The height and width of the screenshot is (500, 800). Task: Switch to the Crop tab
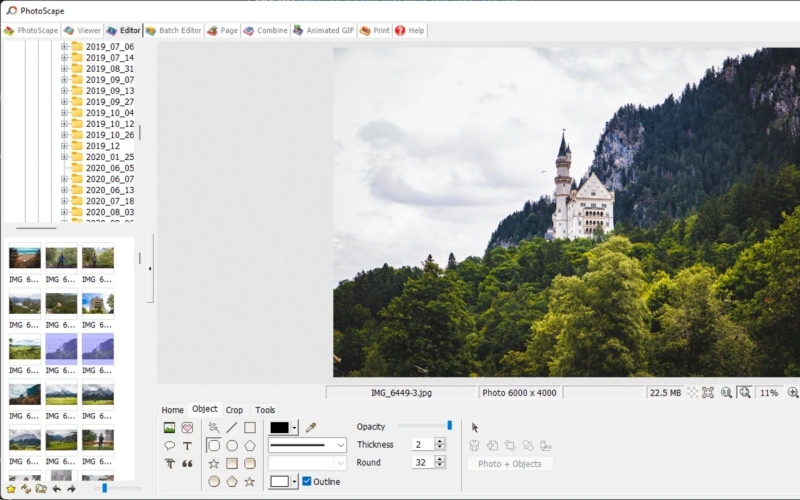[234, 410]
